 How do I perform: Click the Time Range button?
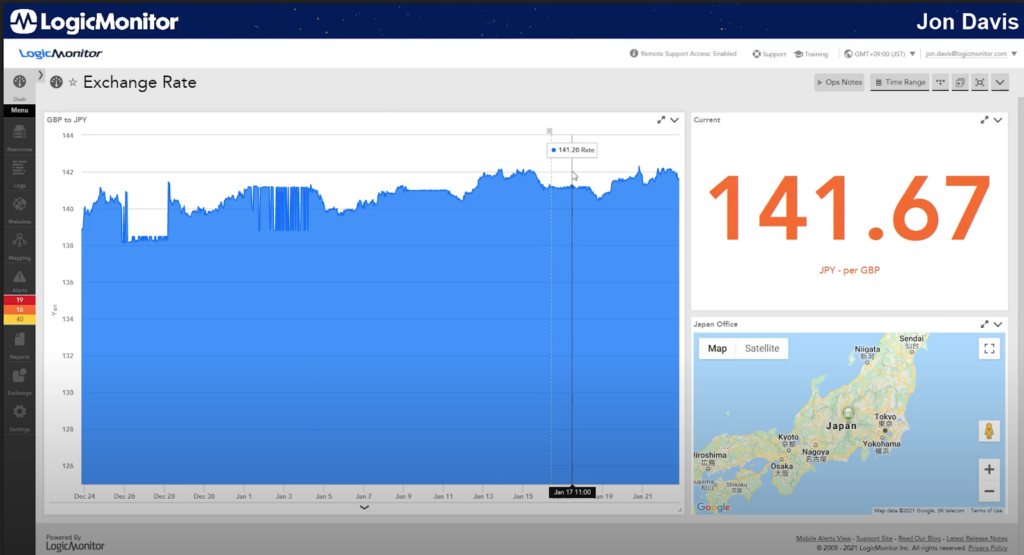[899, 82]
